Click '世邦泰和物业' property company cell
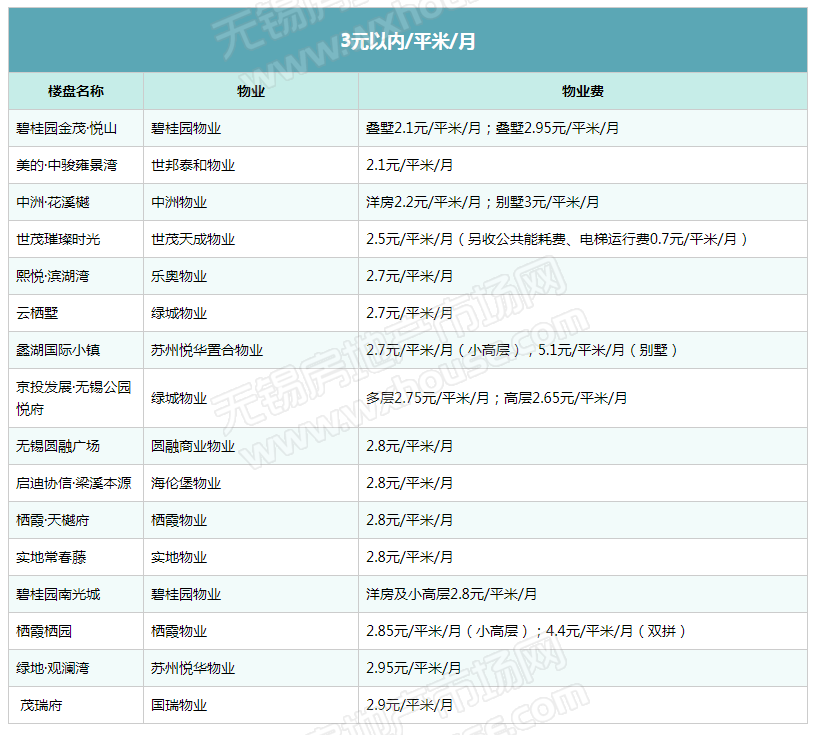 [x=251, y=165]
